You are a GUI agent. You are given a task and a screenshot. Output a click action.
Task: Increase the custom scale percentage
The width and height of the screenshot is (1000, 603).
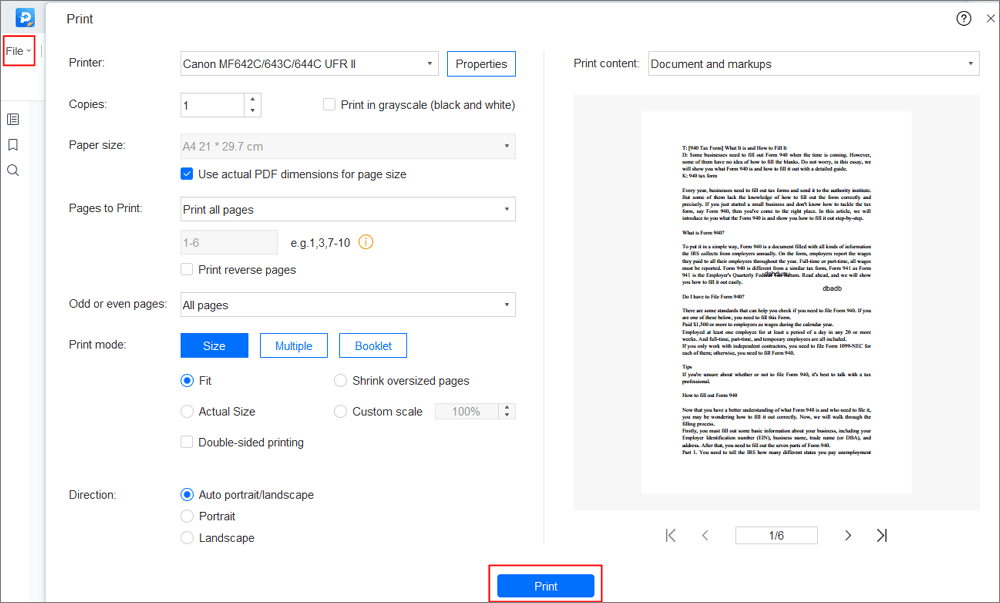[x=507, y=407]
